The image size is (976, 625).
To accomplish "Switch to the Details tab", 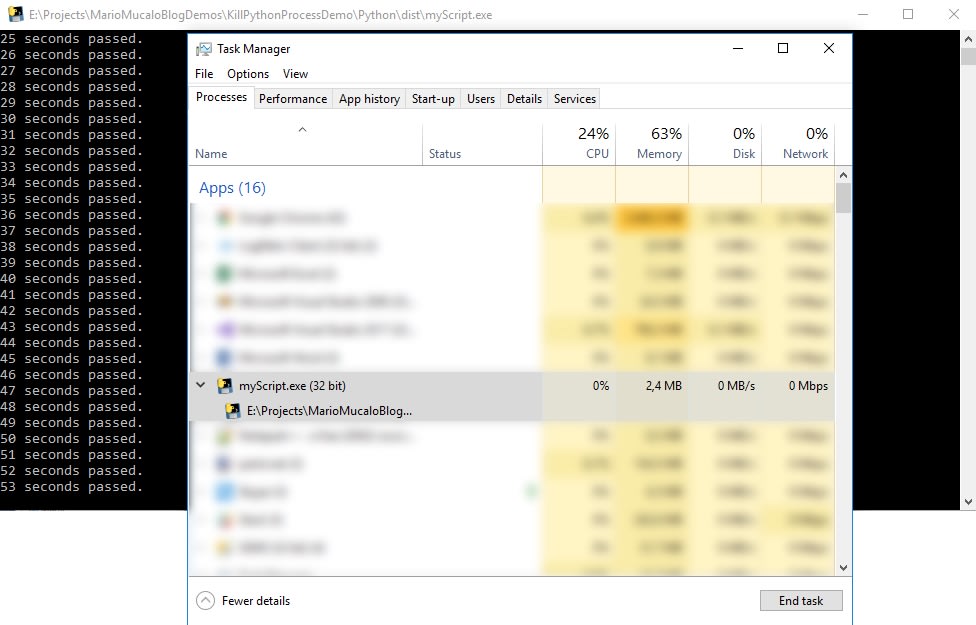I will [x=525, y=98].
